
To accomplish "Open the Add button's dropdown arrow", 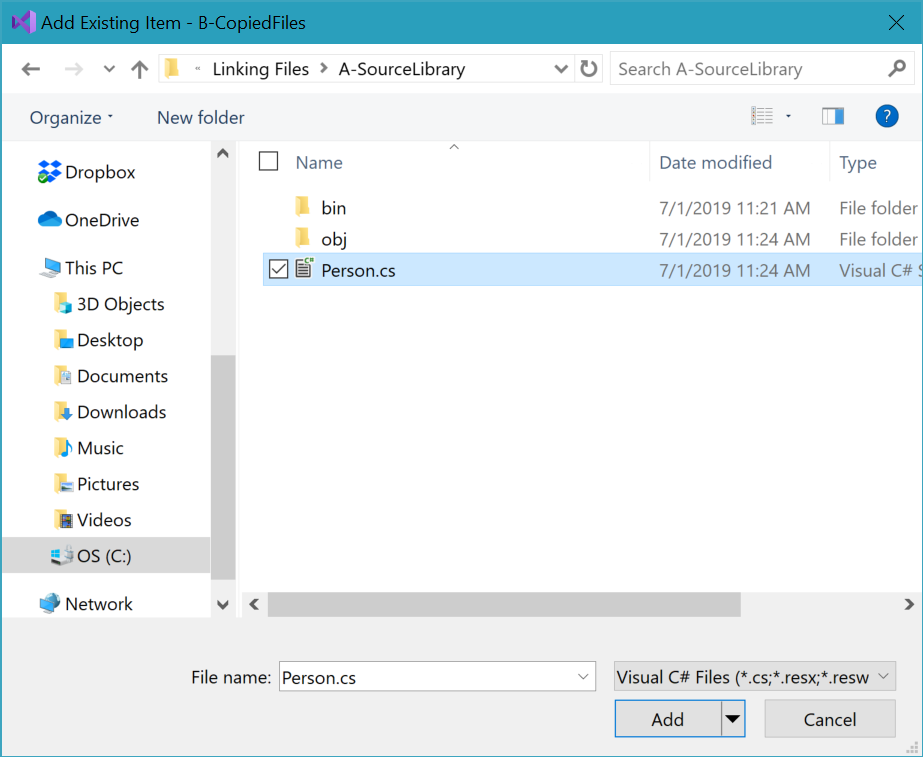I will (731, 718).
